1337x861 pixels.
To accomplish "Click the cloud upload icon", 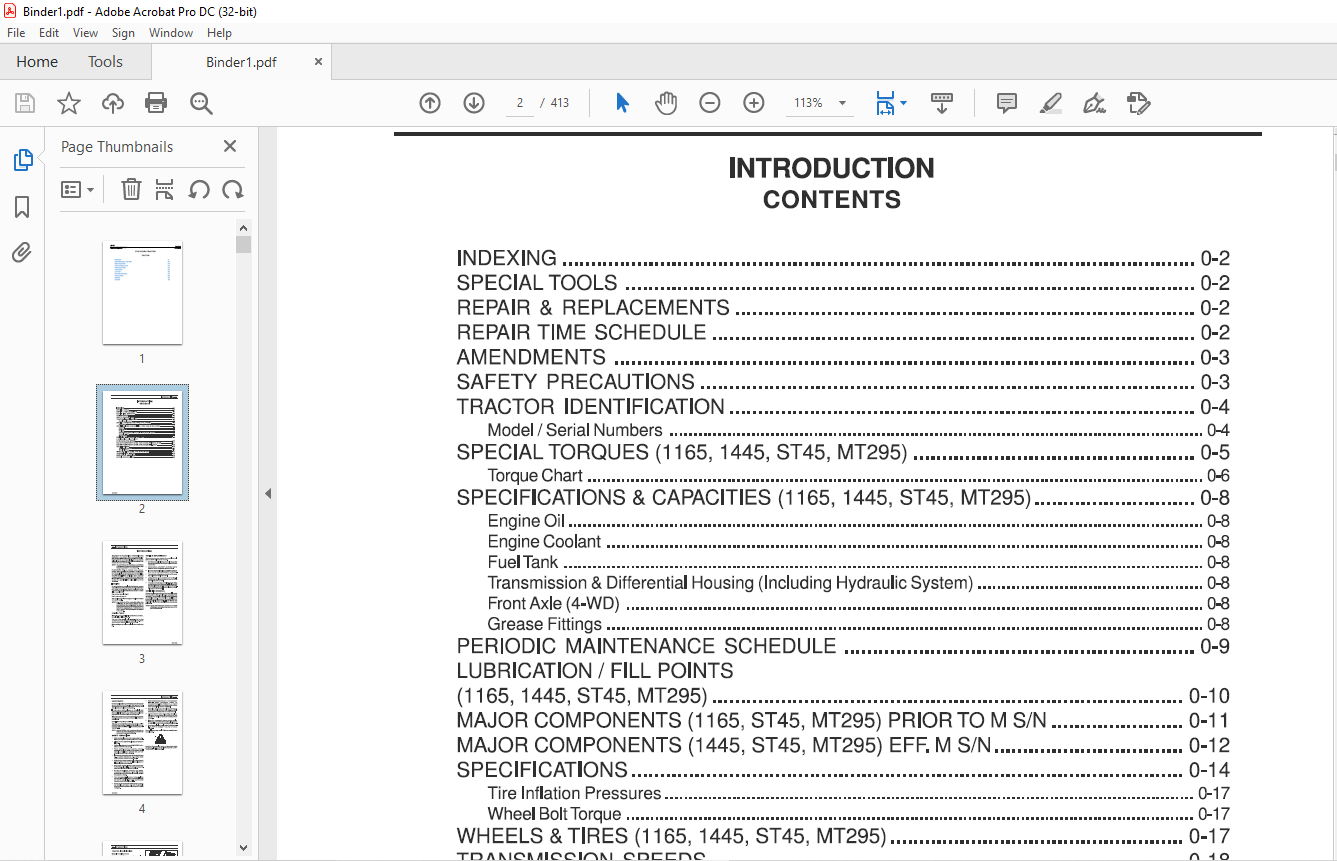I will pyautogui.click(x=113, y=103).
